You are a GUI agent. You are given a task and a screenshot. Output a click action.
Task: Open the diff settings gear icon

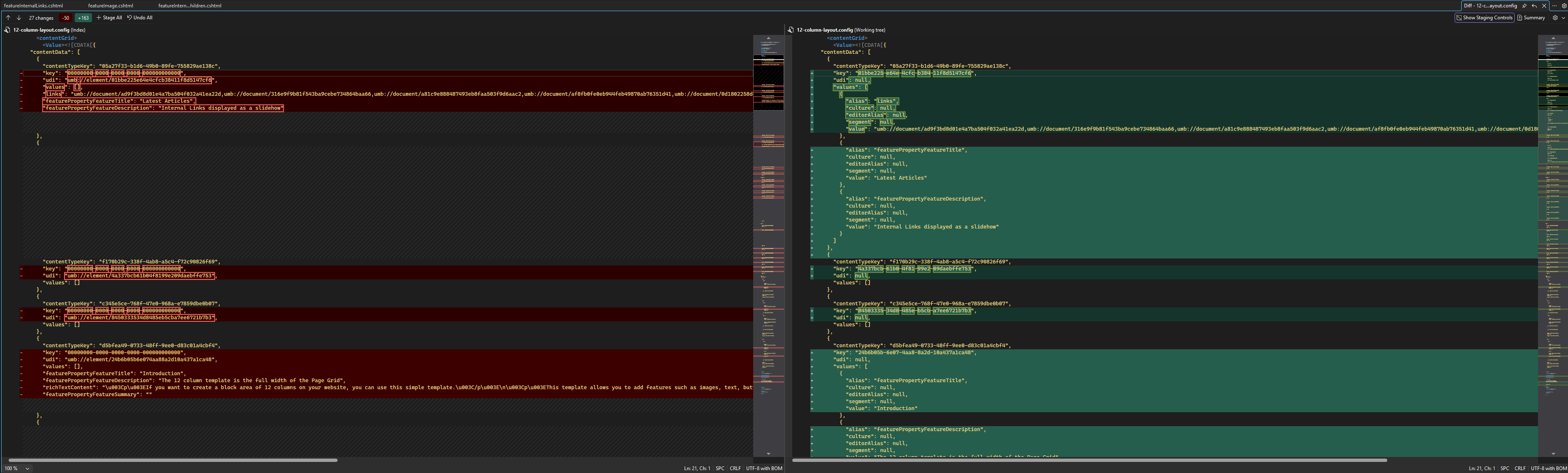(1554, 18)
